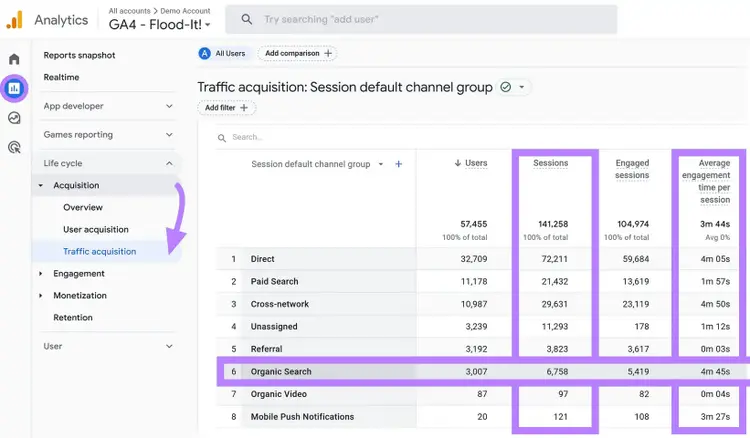This screenshot has width=750, height=438.
Task: Click the Add filter button
Action: point(226,108)
